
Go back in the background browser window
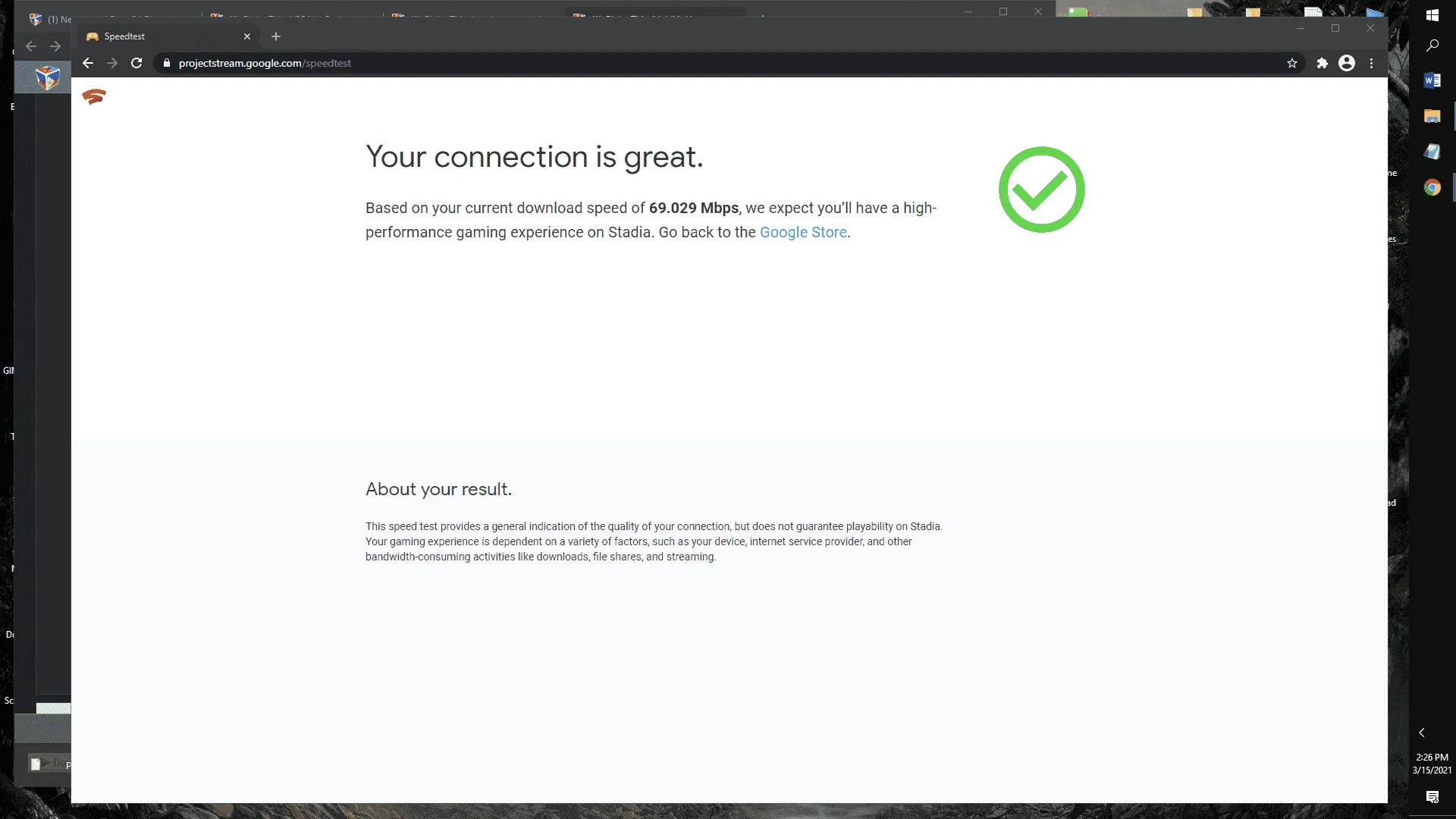click(31, 46)
